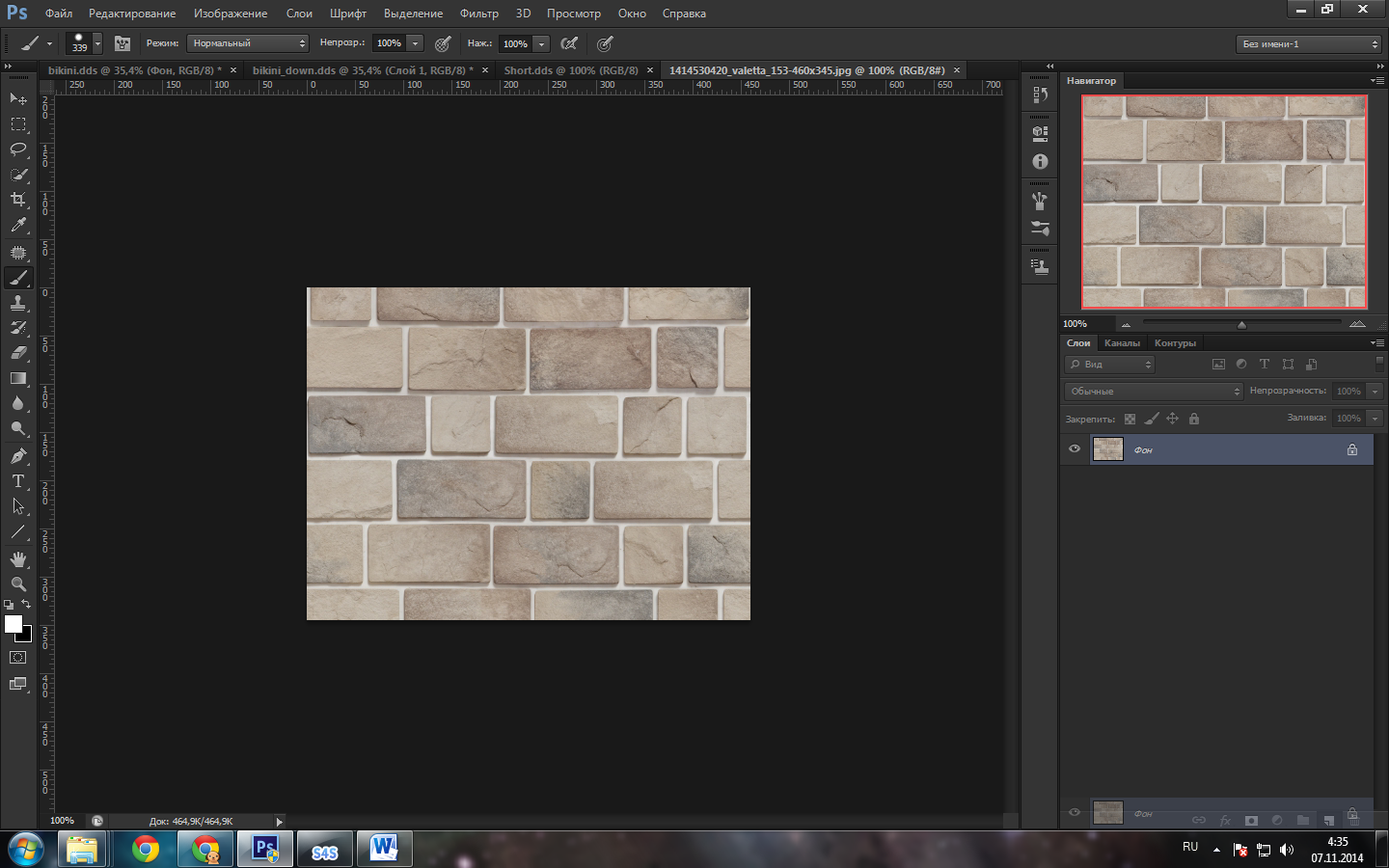The width and height of the screenshot is (1389, 868).
Task: Click the Фон layer thumbnail
Action: click(1107, 449)
